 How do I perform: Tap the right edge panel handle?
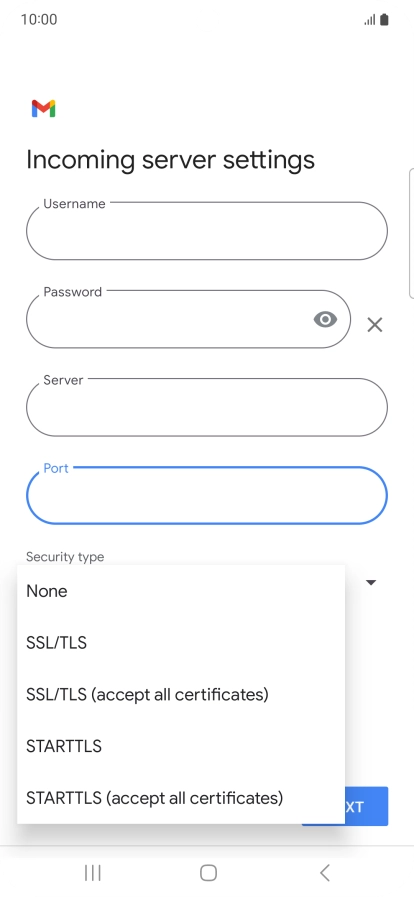tap(411, 233)
